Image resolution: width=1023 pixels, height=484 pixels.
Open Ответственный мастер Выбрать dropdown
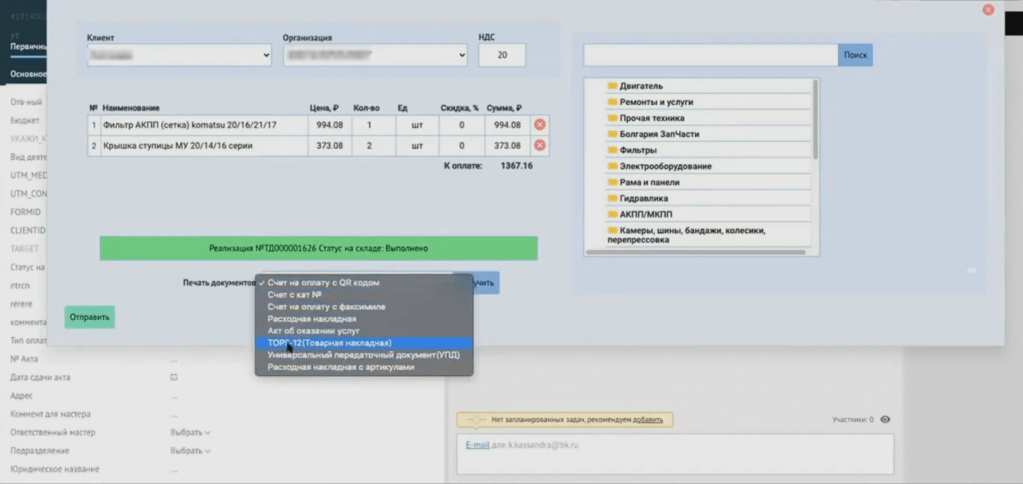tap(190, 433)
